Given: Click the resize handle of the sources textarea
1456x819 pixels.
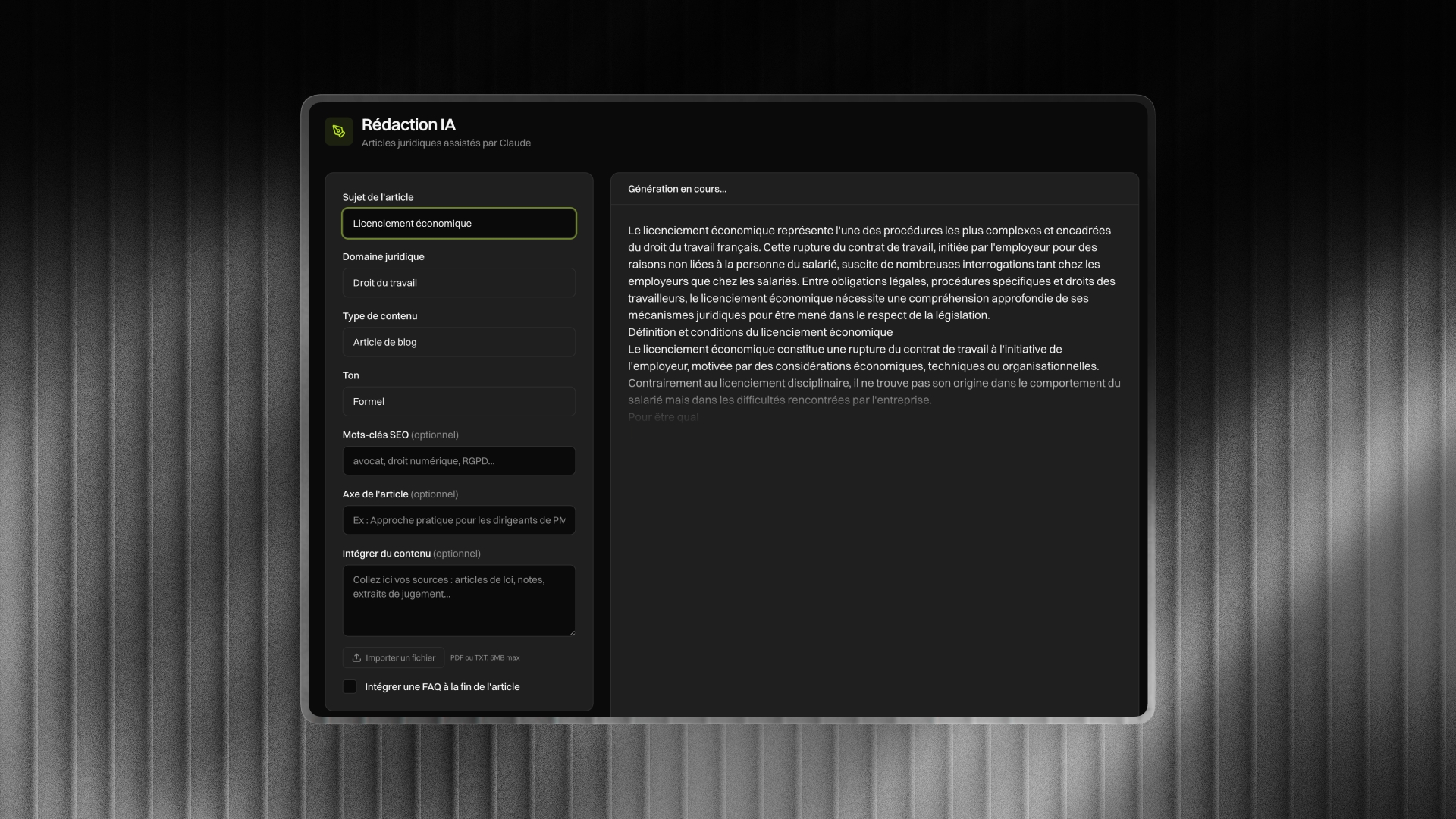Looking at the screenshot, I should click(572, 632).
